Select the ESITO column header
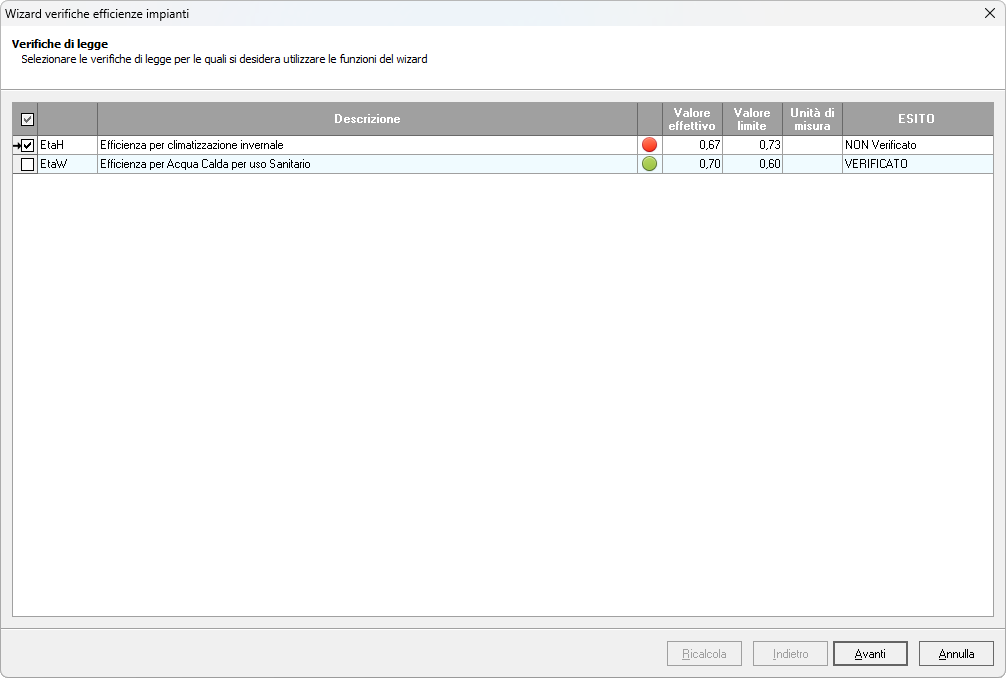 point(917,119)
